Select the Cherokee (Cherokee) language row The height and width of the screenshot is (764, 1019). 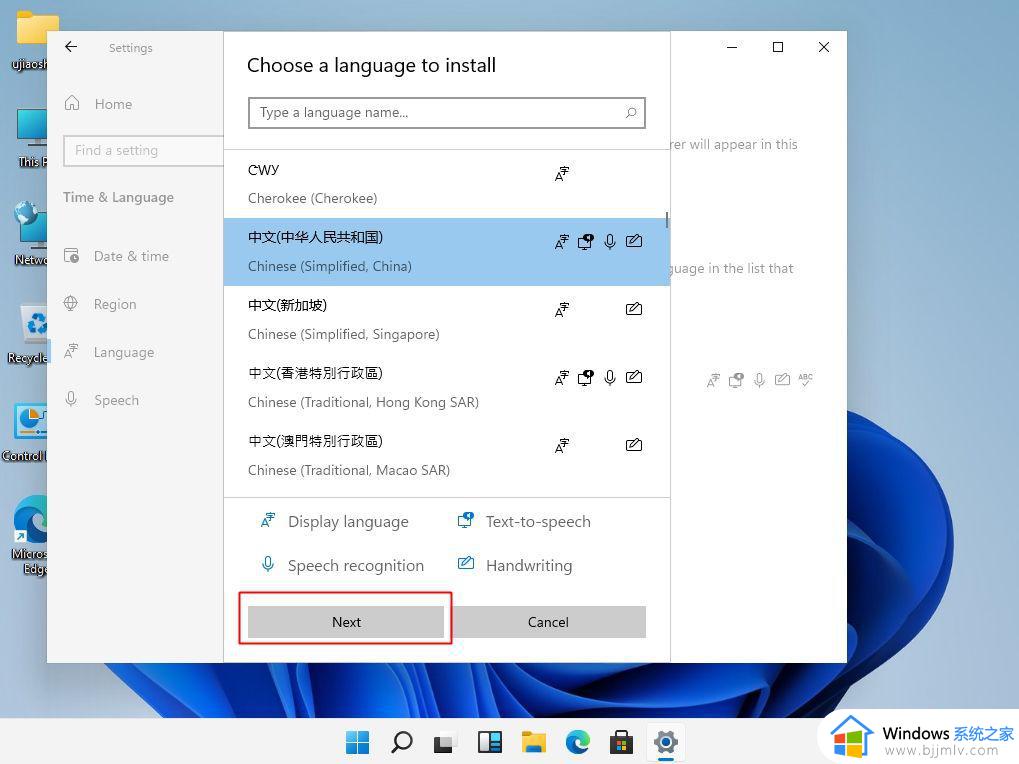click(446, 184)
